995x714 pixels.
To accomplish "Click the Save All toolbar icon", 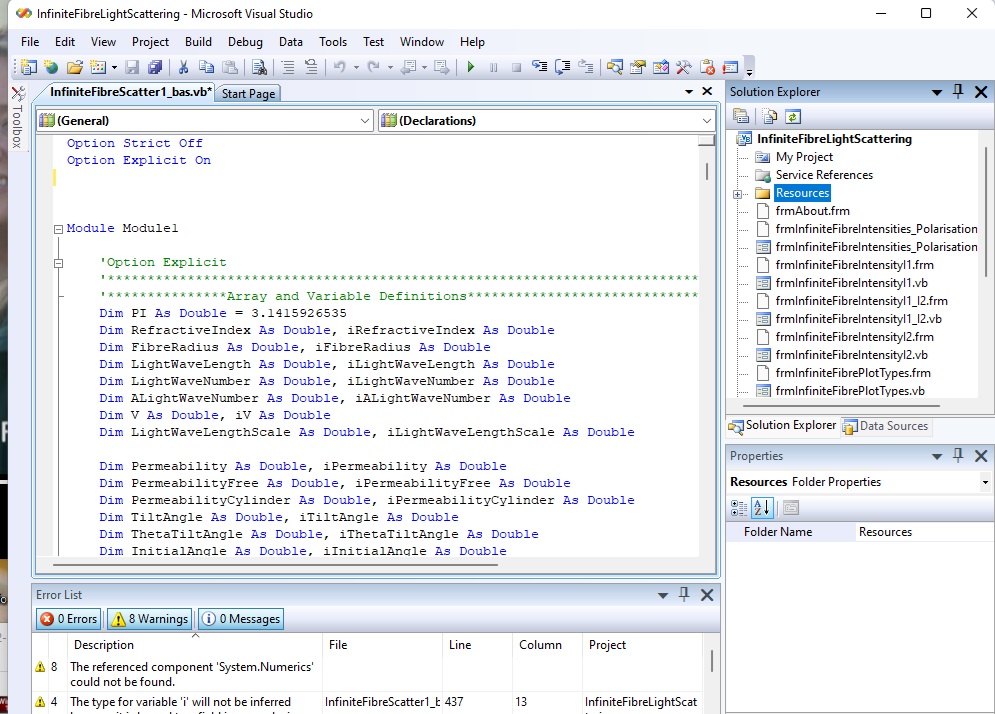I will [x=155, y=67].
